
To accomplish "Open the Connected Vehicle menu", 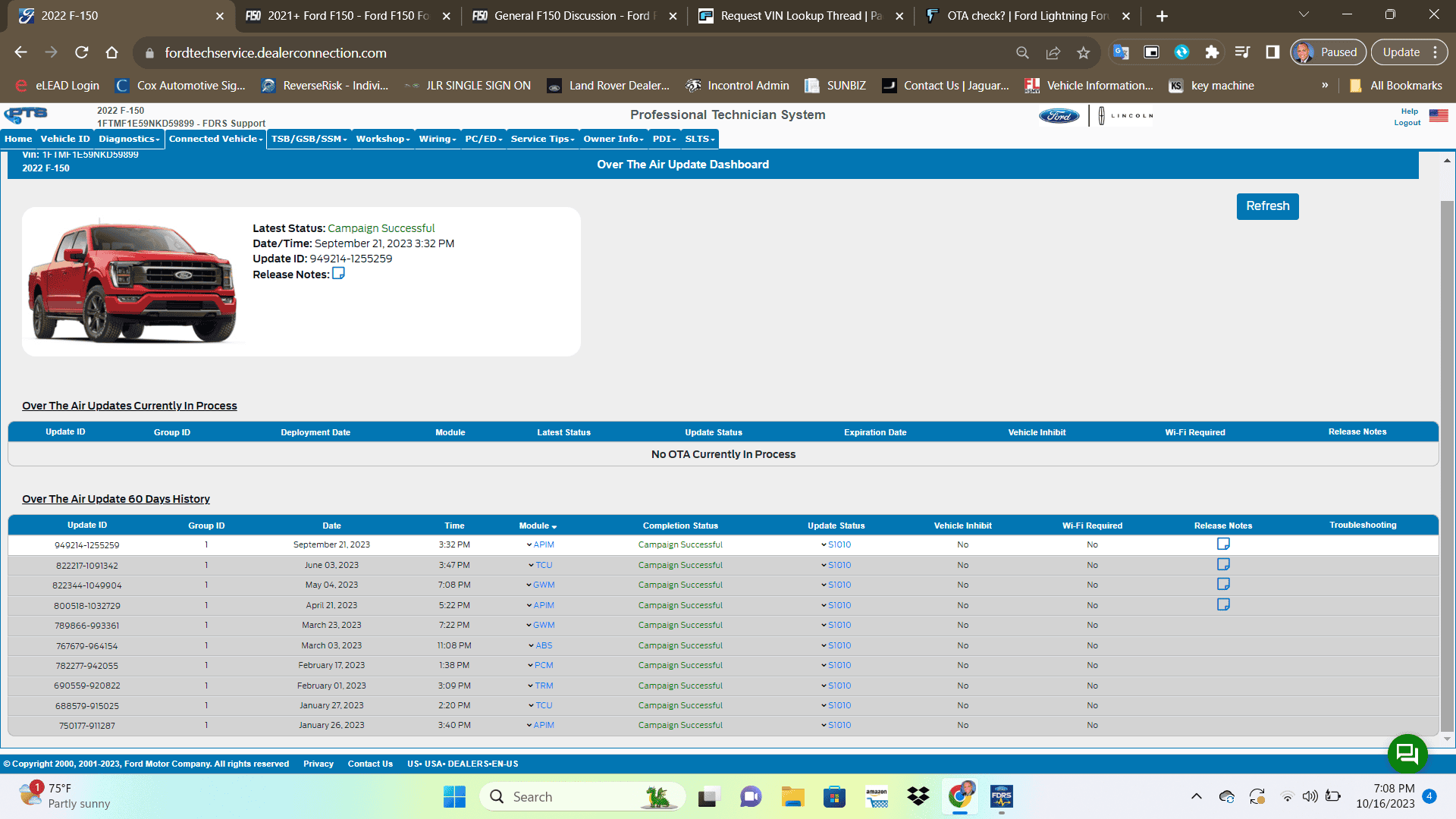I will [x=215, y=139].
